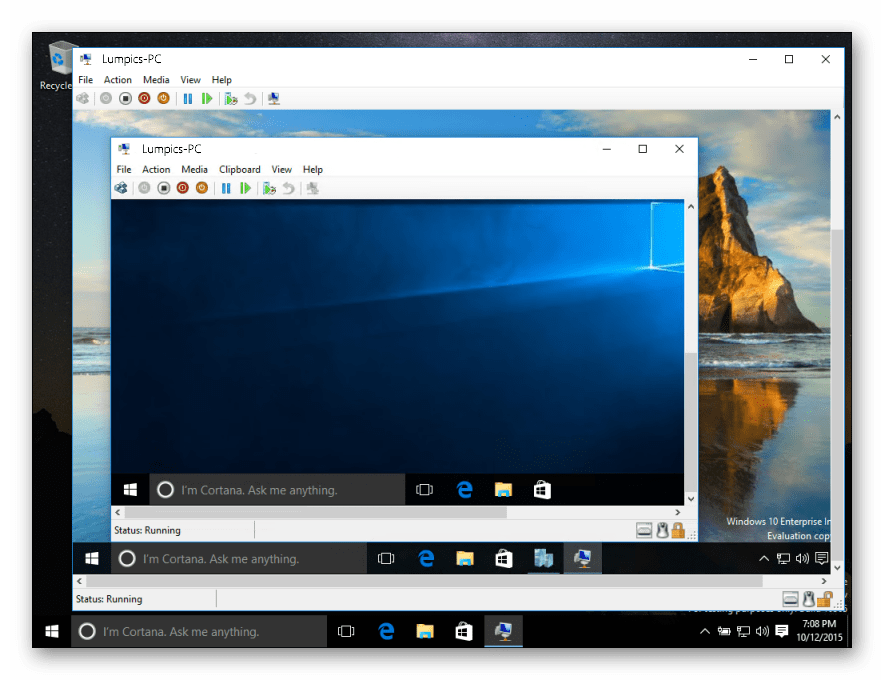Open the Clipboard menu of the inner VM window
This screenshot has height=680, width=884.
click(240, 169)
